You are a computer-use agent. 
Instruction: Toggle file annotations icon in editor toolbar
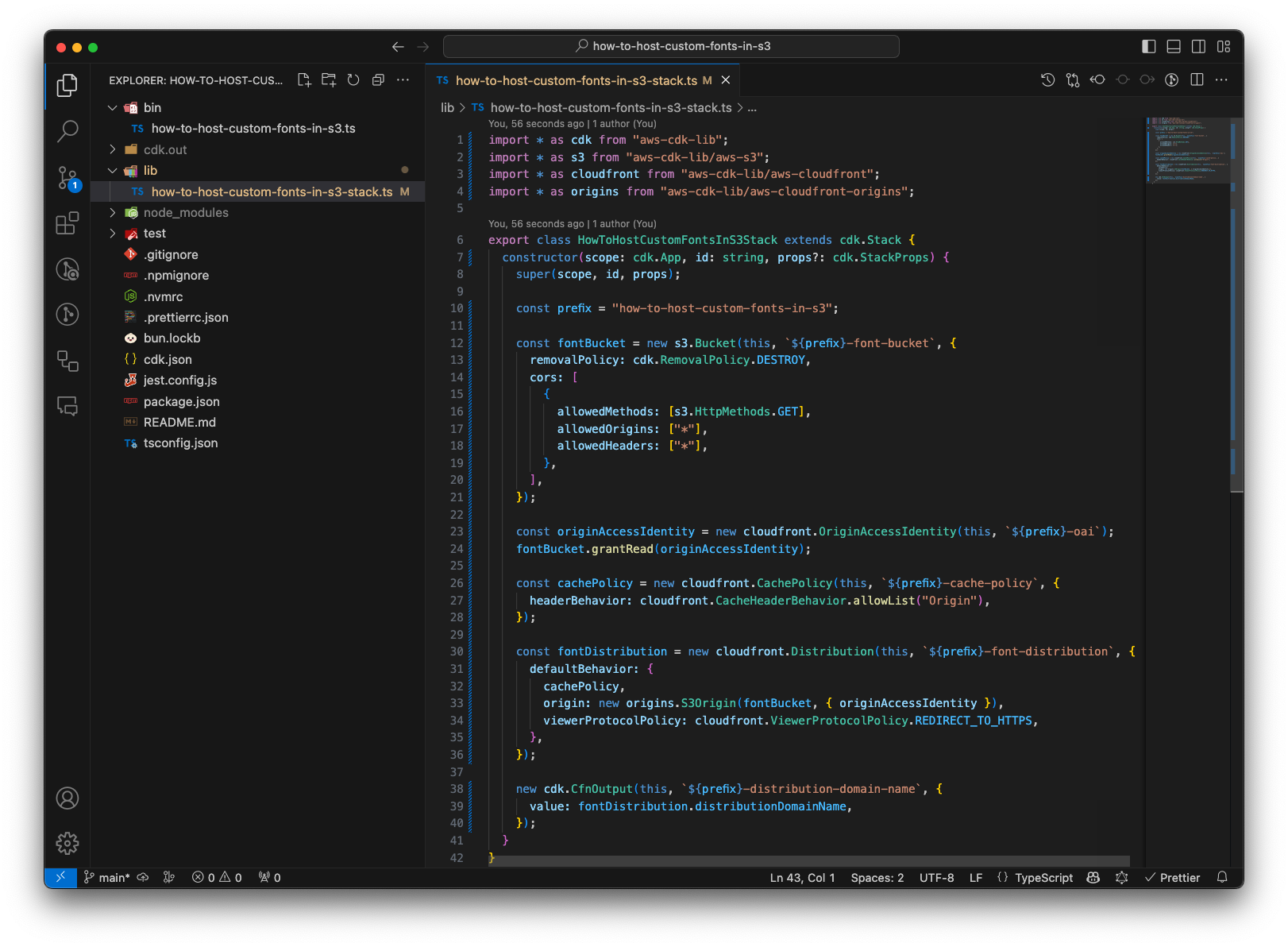1172,80
